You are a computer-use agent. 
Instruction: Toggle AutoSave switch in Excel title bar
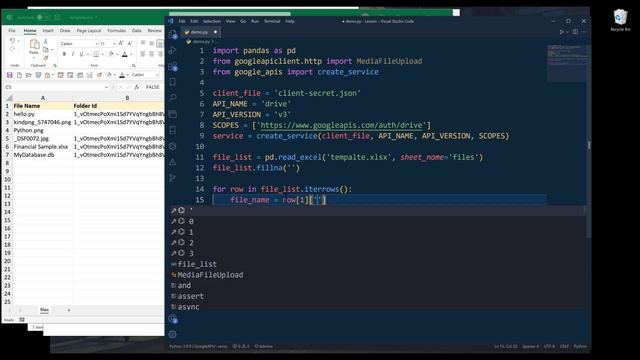point(43,18)
